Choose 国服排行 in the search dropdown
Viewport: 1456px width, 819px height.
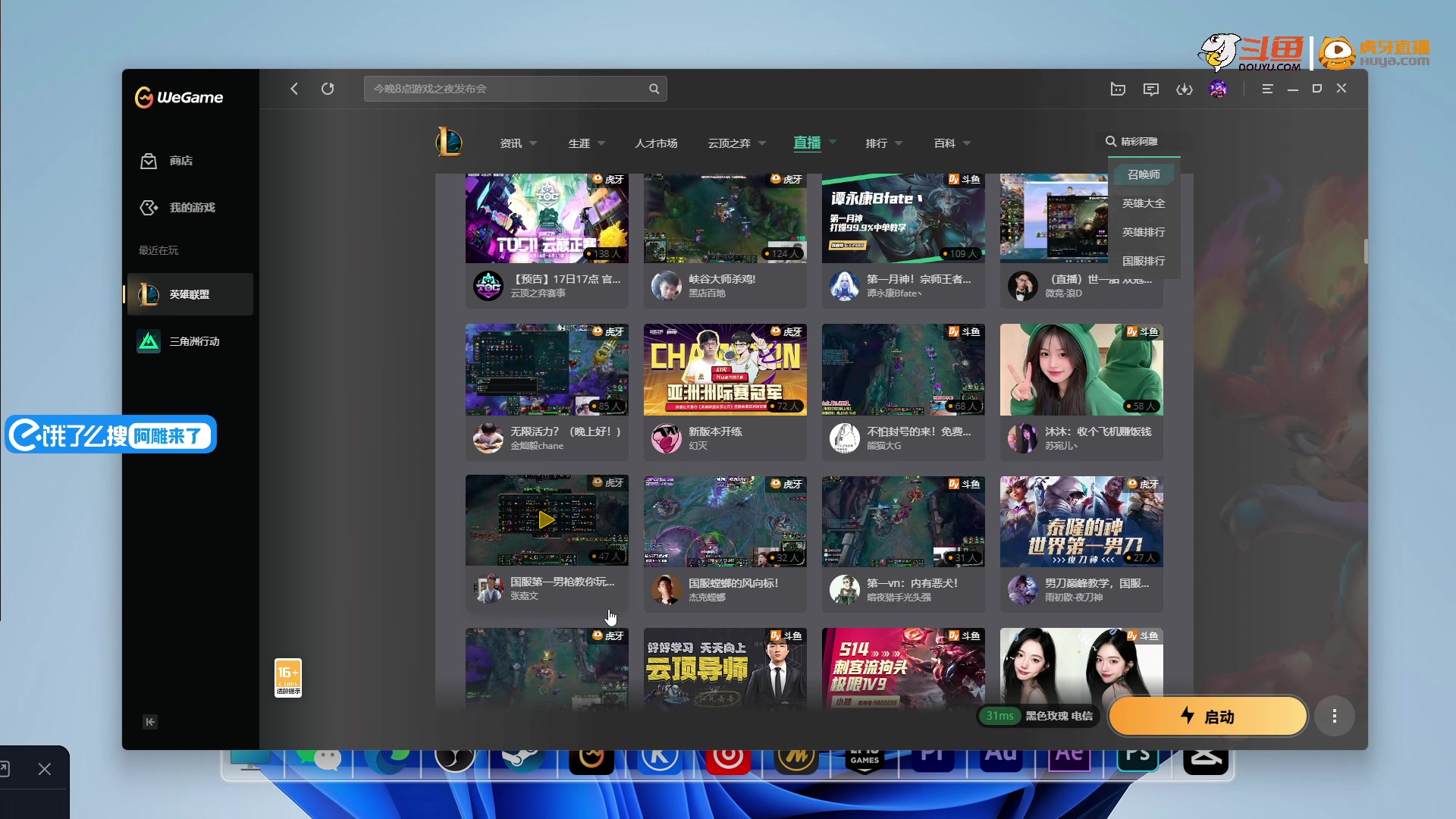pos(1144,261)
